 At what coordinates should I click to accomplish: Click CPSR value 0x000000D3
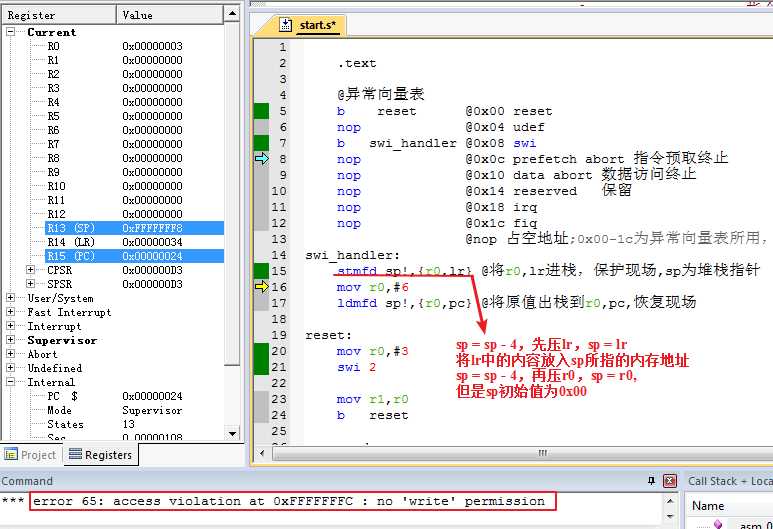[x=152, y=270]
